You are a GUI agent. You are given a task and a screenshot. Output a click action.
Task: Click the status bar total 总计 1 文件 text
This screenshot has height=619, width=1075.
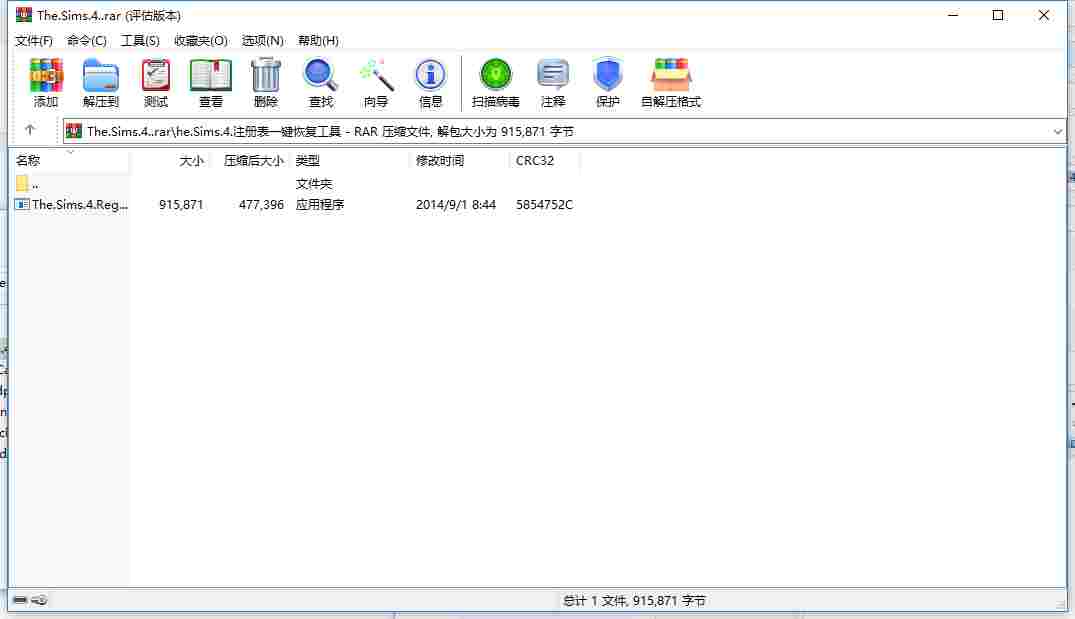coord(634,600)
